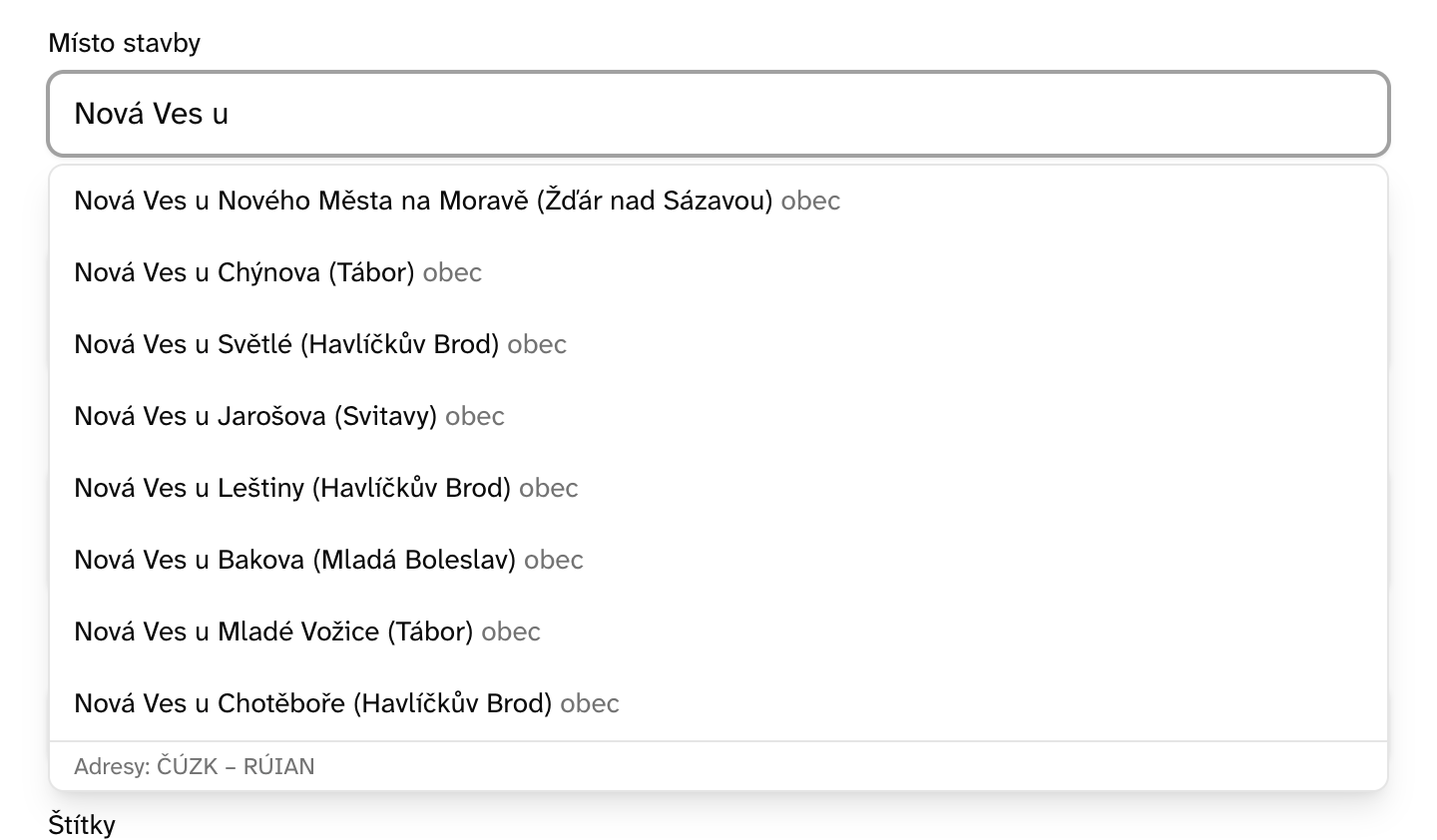The height and width of the screenshot is (840, 1437).
Task: Click the Místo stavby field label
Action: 125,43
